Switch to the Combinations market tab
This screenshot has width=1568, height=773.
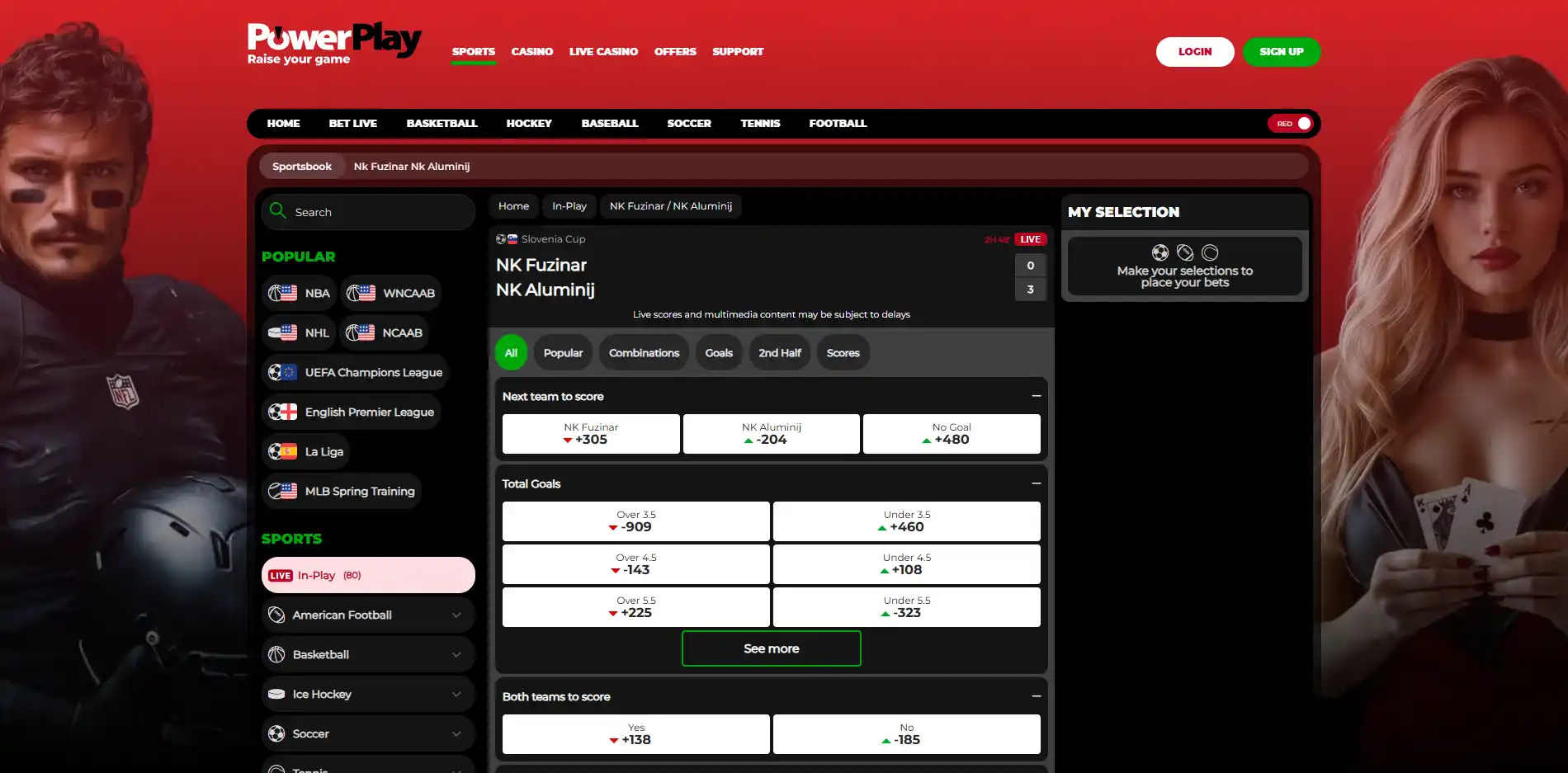pos(645,353)
